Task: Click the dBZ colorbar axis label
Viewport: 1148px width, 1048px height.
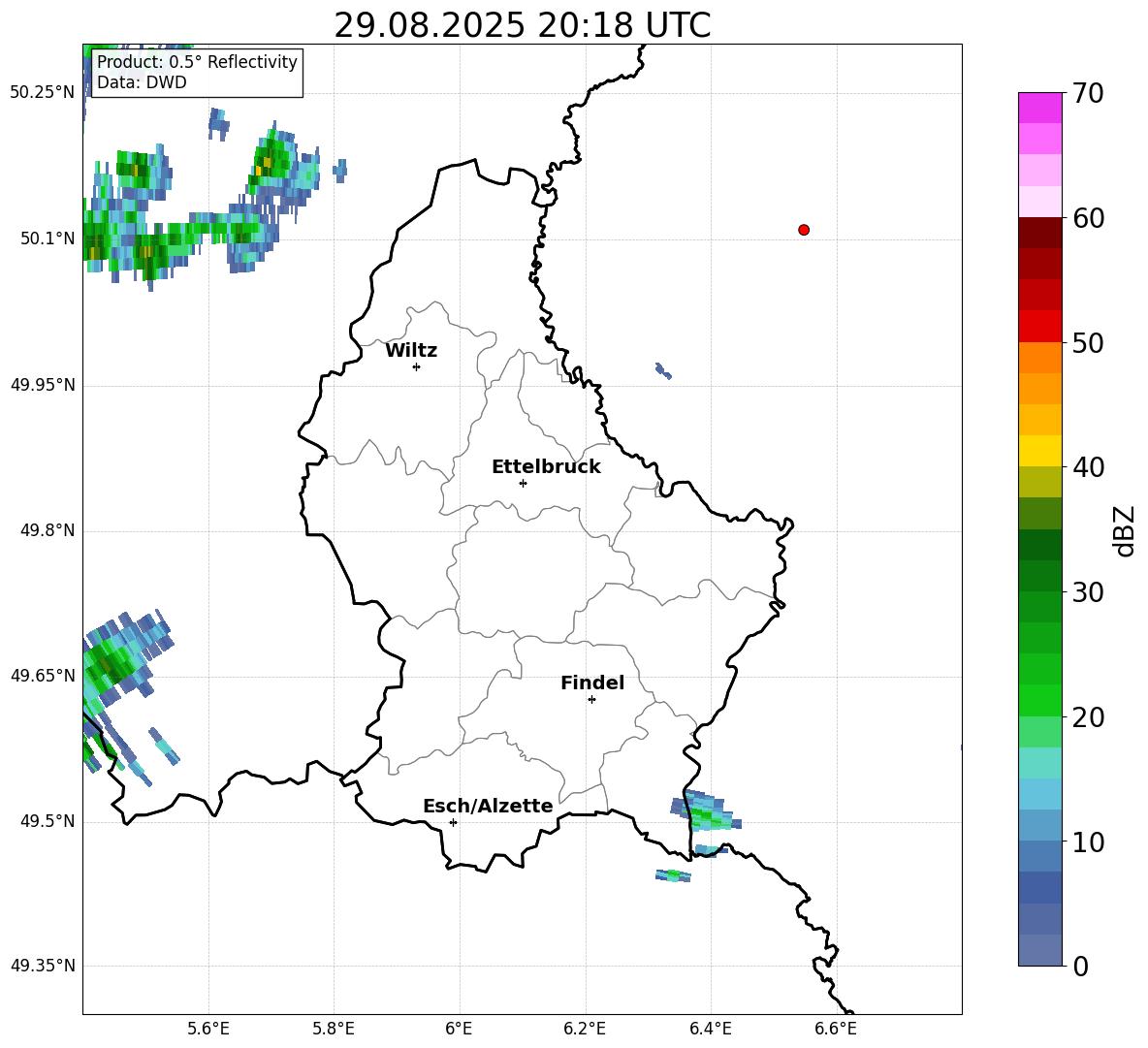Action: pos(1125,530)
